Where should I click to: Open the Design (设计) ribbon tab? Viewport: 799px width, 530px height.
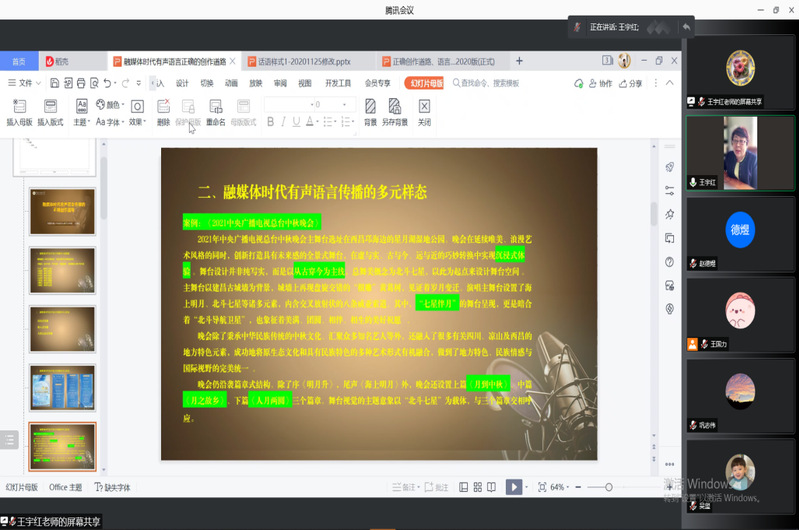click(x=182, y=83)
